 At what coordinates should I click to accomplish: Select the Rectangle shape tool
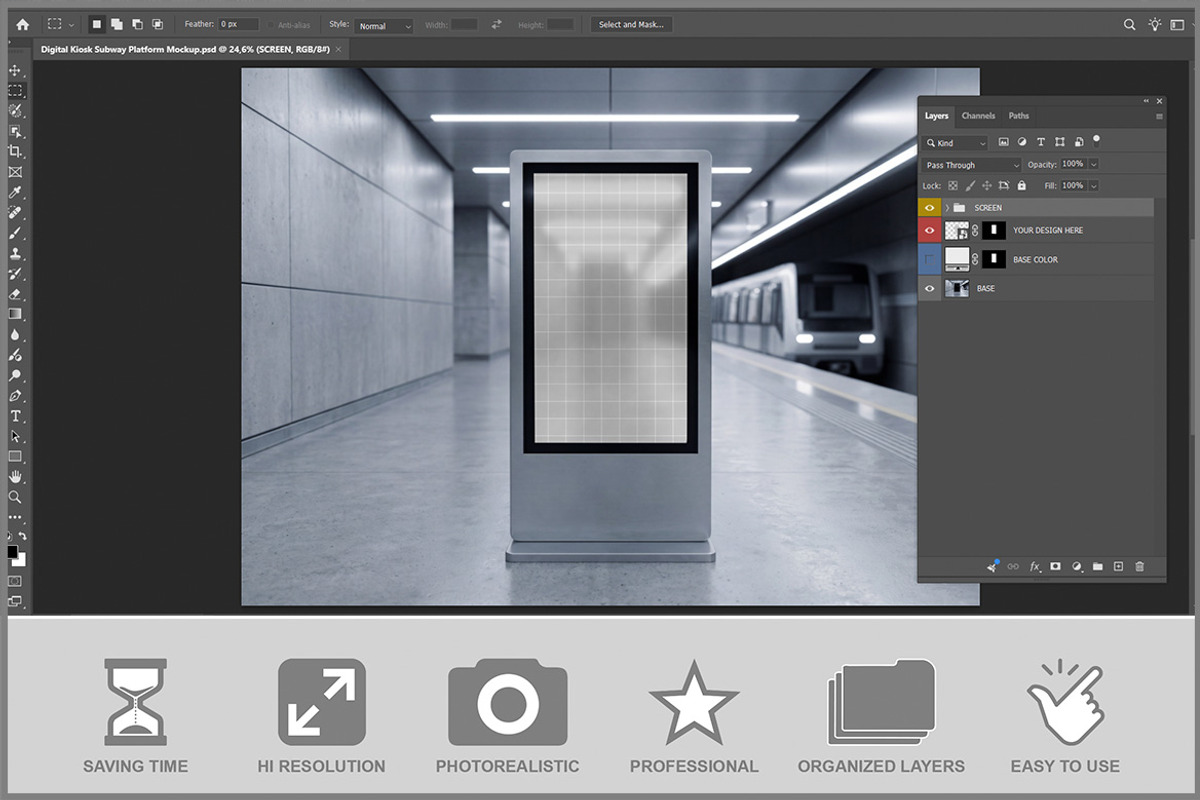15,456
